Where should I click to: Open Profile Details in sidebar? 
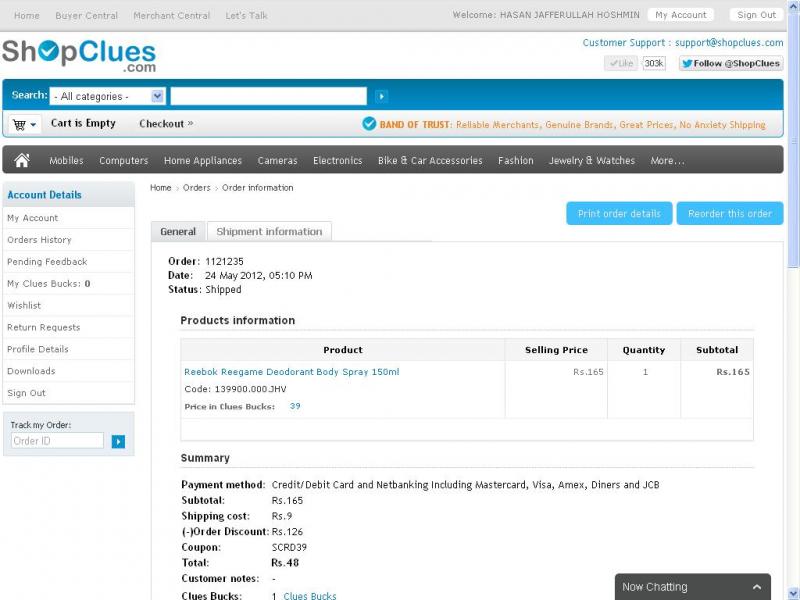click(38, 349)
